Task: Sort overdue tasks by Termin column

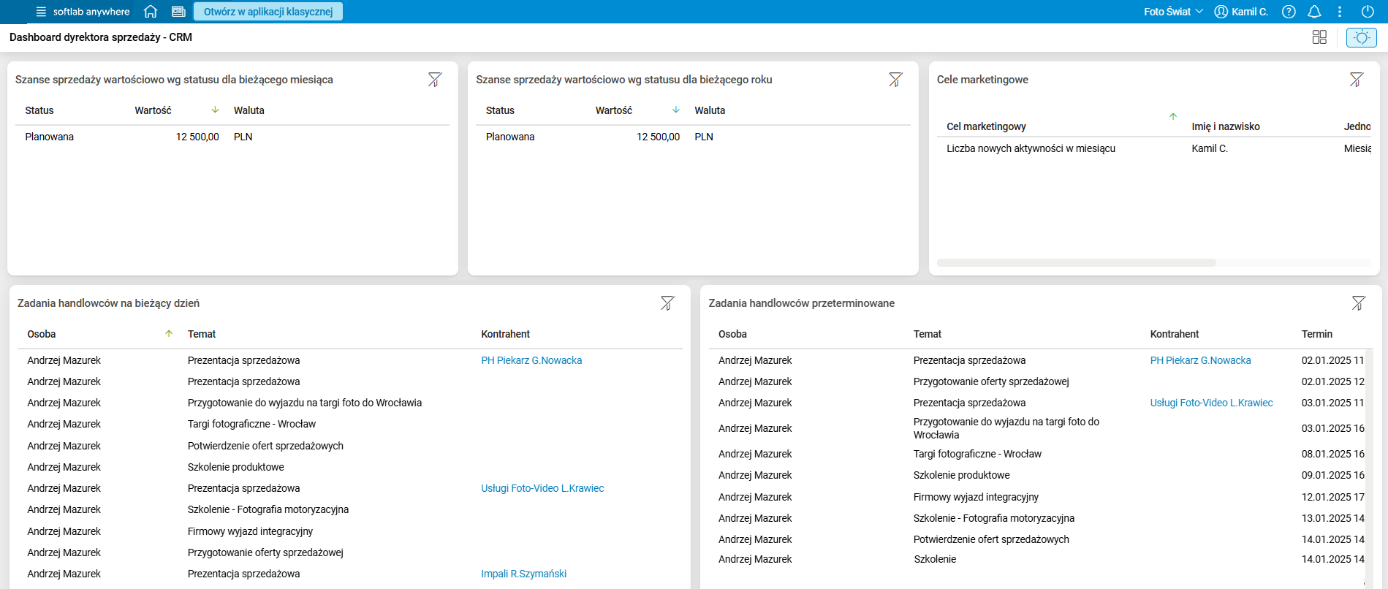Action: pyautogui.click(x=1317, y=334)
